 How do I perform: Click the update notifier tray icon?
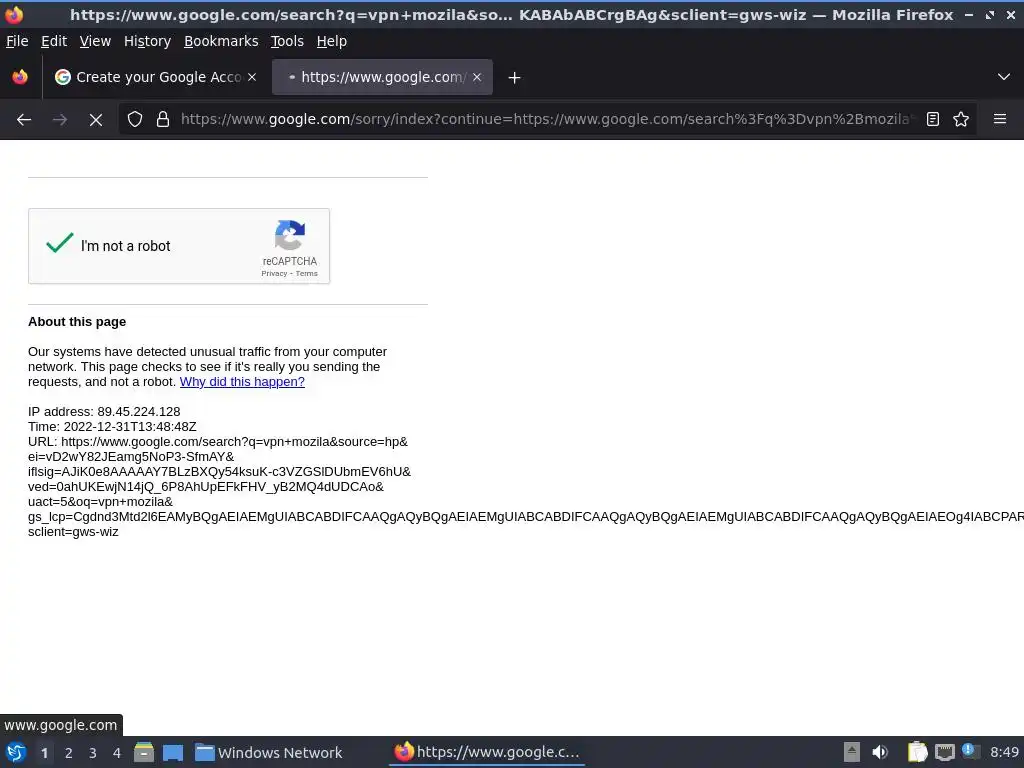(x=970, y=751)
